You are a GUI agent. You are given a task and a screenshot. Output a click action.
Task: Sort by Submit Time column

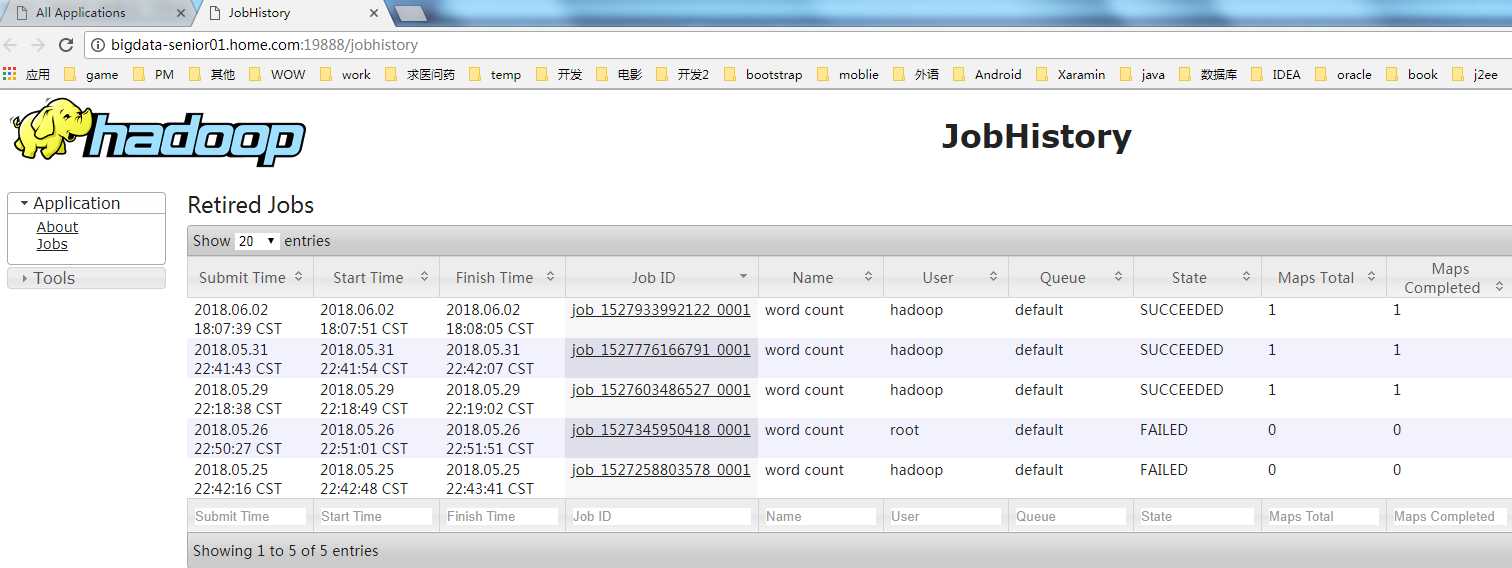click(250, 277)
